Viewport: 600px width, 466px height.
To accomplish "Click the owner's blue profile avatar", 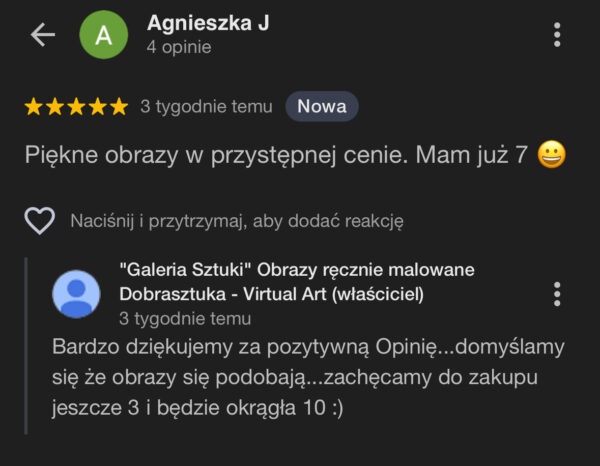I will [x=76, y=294].
